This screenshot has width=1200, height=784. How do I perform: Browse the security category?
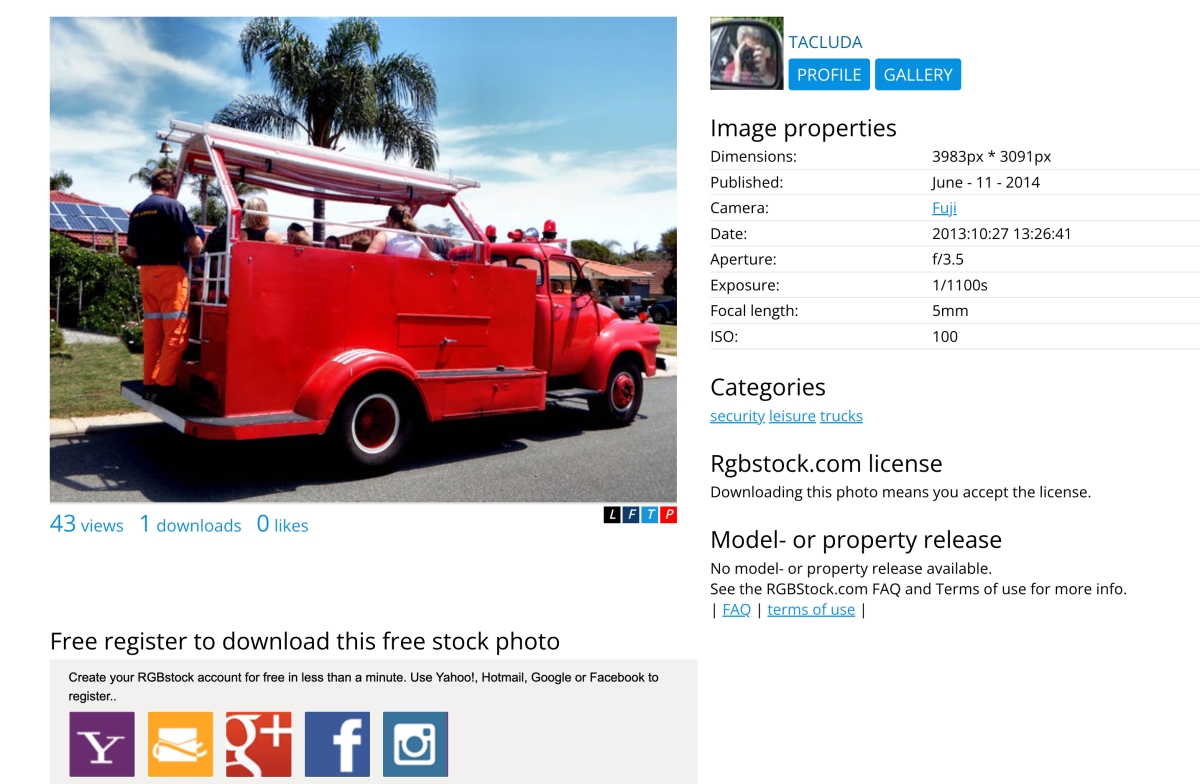pyautogui.click(x=737, y=416)
